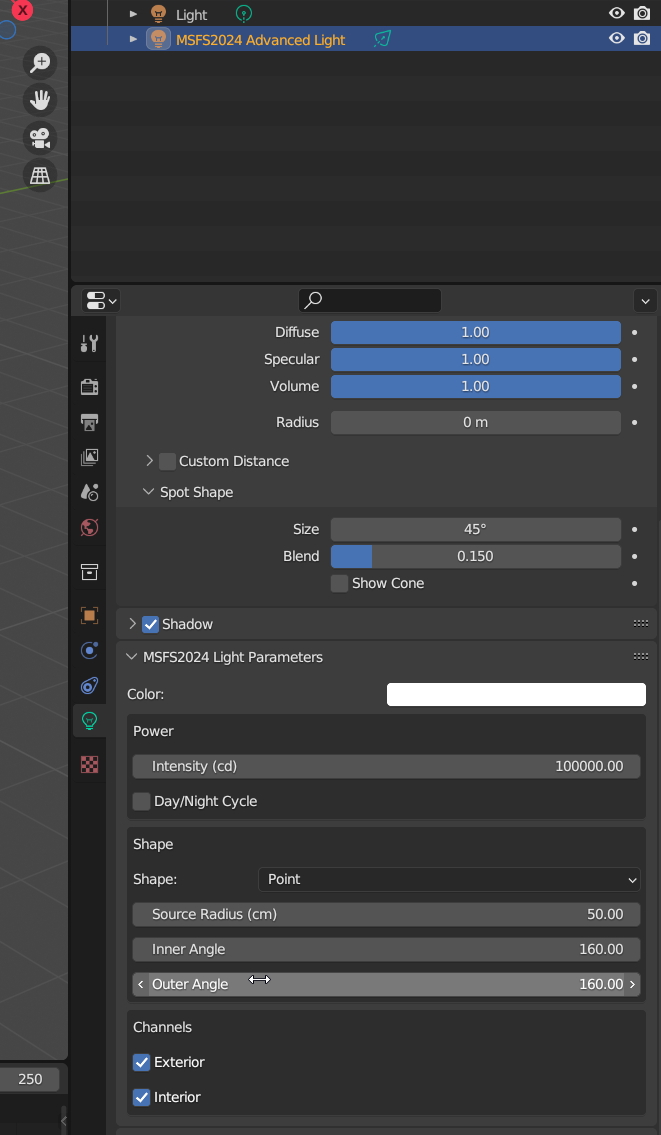Open the white Color swatch picker
The height and width of the screenshot is (1135, 661).
tap(516, 694)
